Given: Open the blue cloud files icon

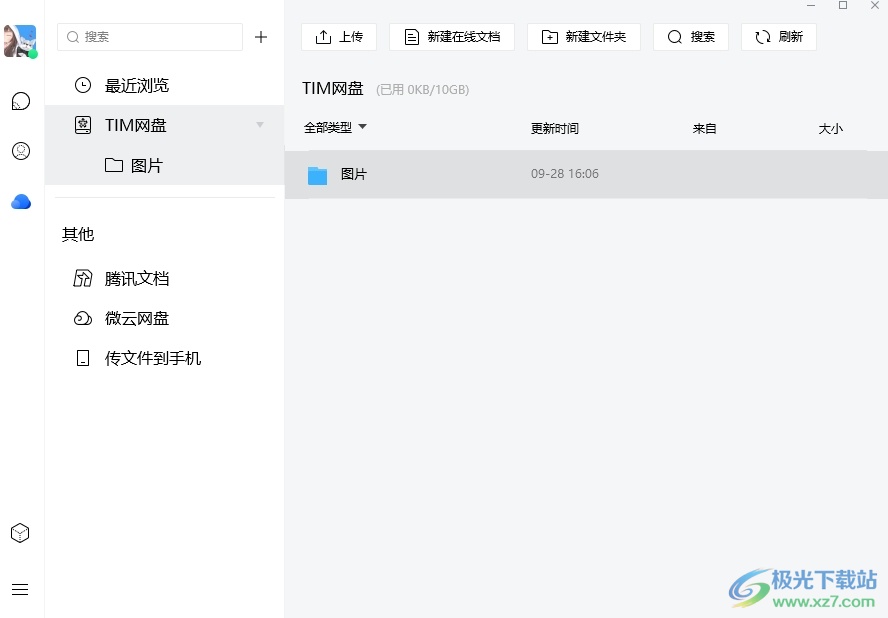Looking at the screenshot, I should coord(21,202).
